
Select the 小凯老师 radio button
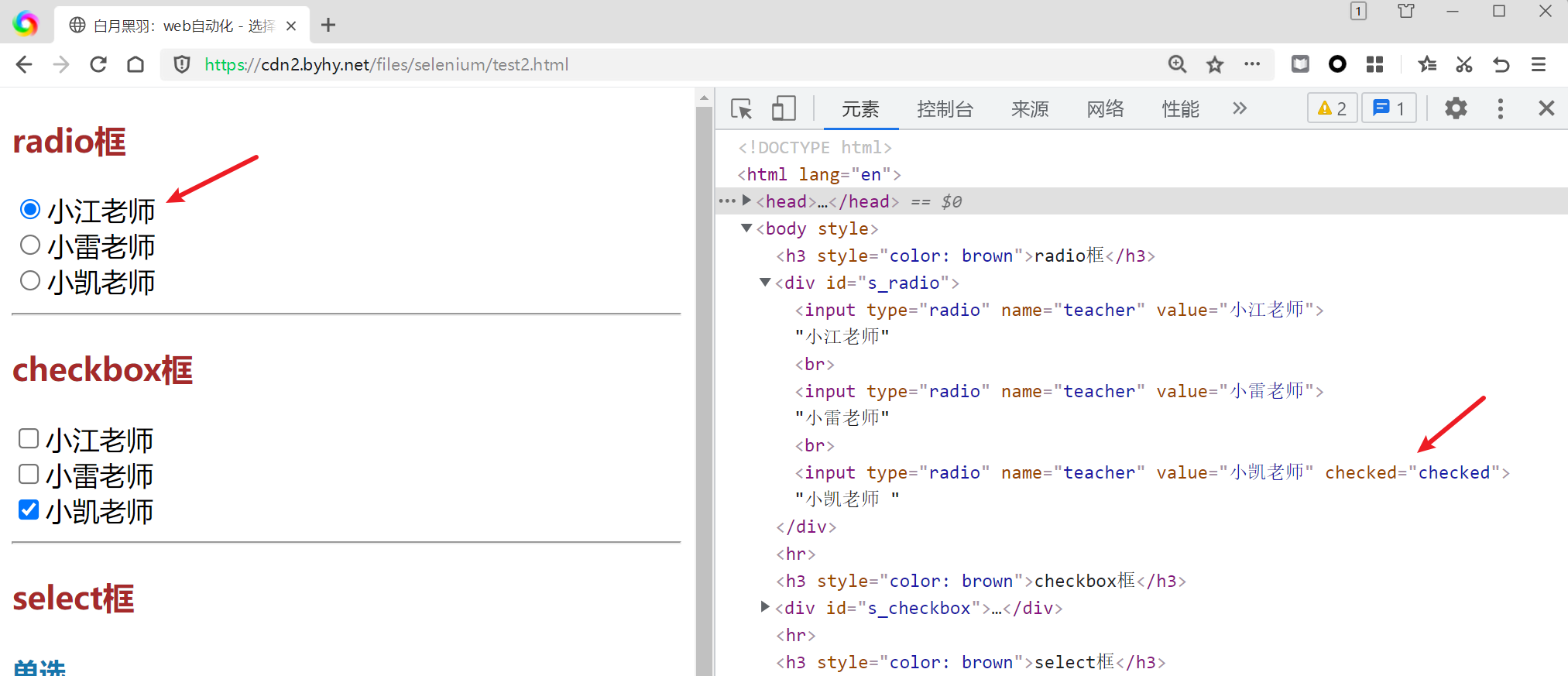(x=30, y=280)
